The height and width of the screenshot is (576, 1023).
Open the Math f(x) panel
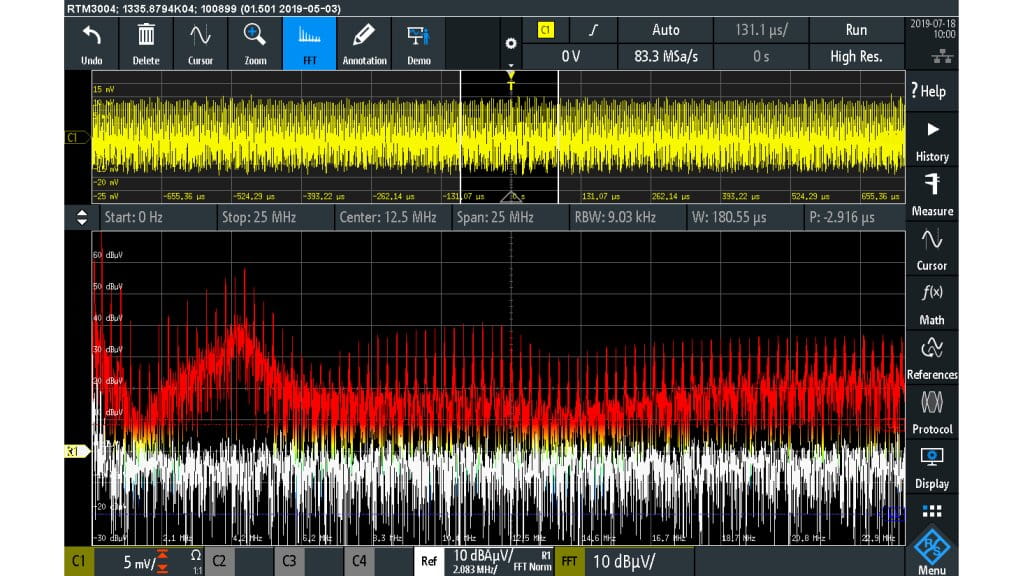point(931,305)
